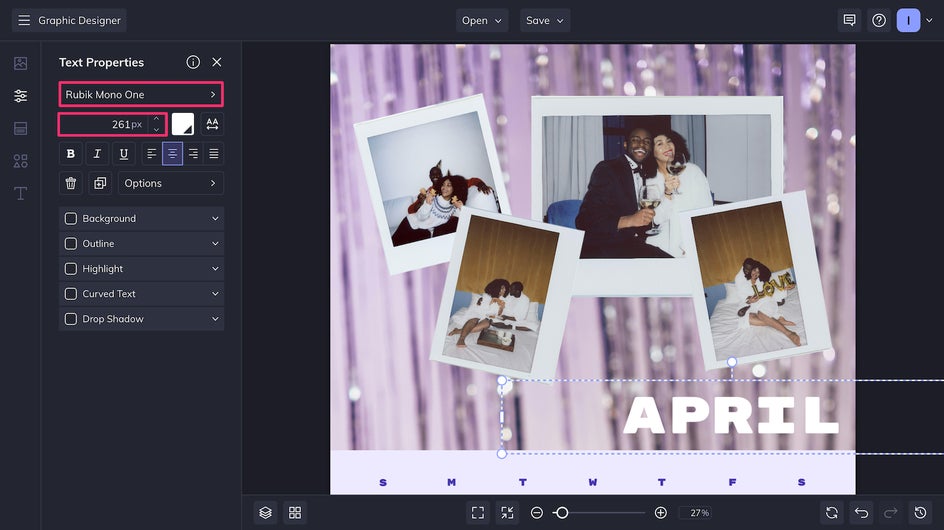Expand the Highlight section chevron
Image resolution: width=944 pixels, height=530 pixels.
(215, 269)
